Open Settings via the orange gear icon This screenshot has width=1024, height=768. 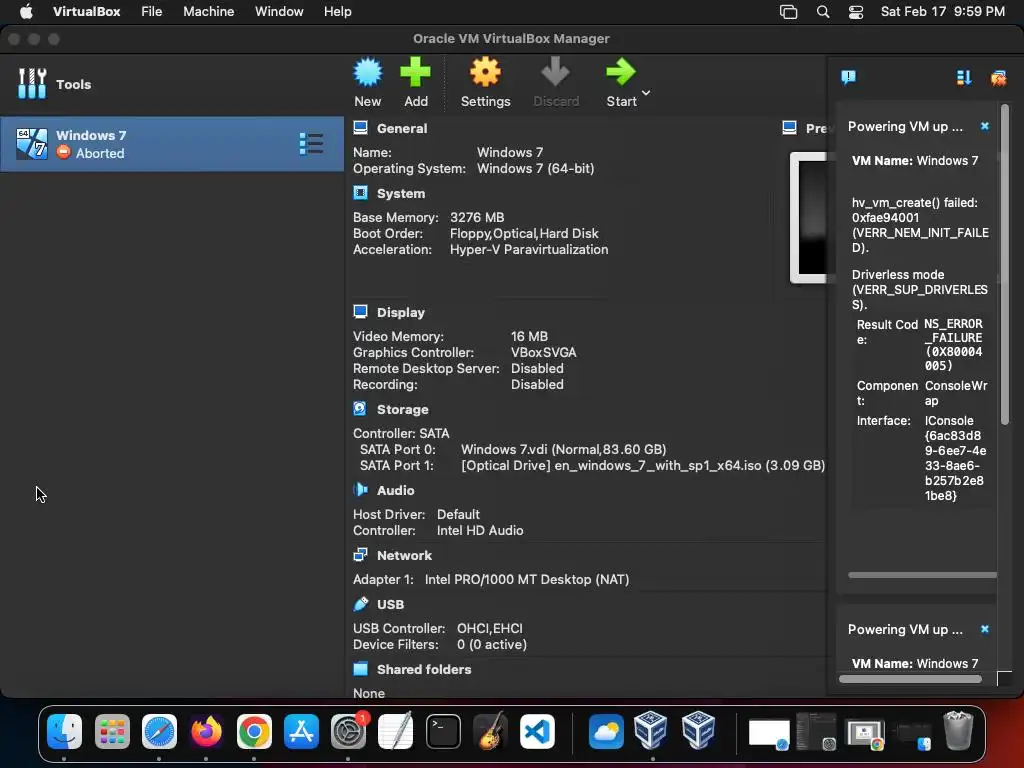(x=485, y=72)
